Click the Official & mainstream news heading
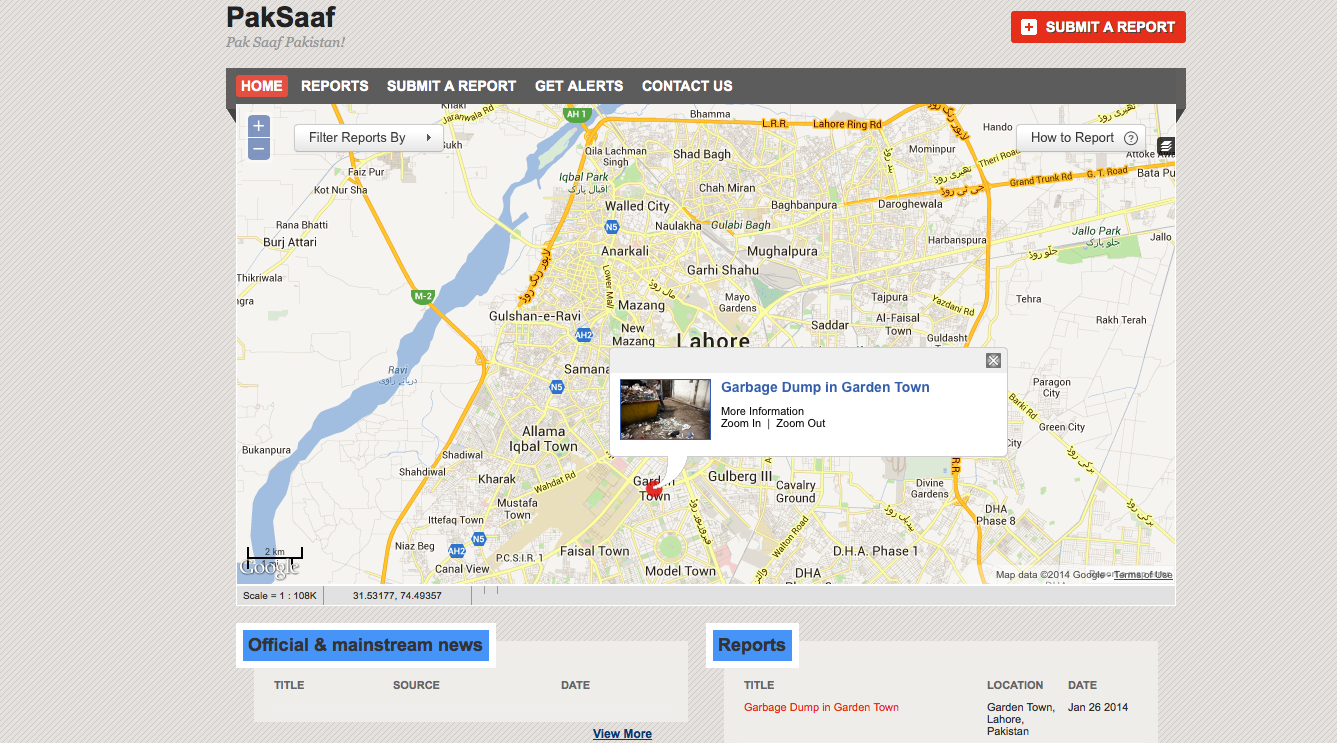 point(365,645)
